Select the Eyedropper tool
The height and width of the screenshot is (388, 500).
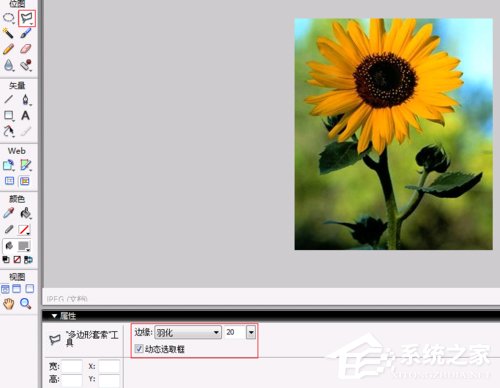click(9, 213)
